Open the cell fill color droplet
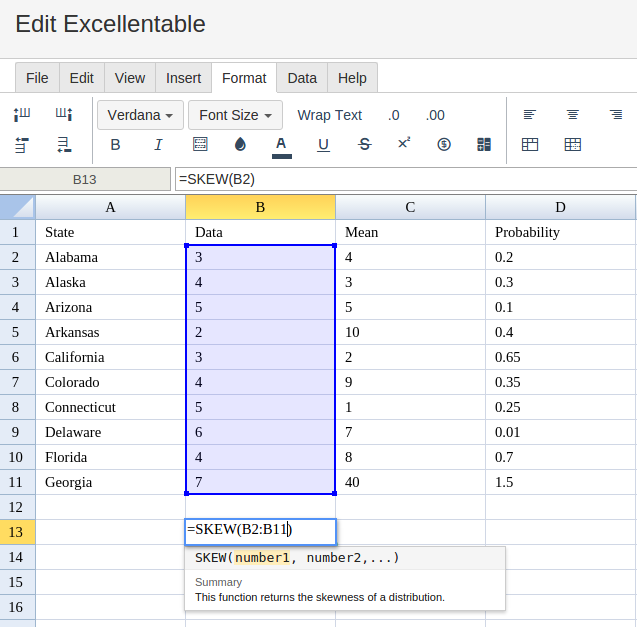 click(240, 145)
